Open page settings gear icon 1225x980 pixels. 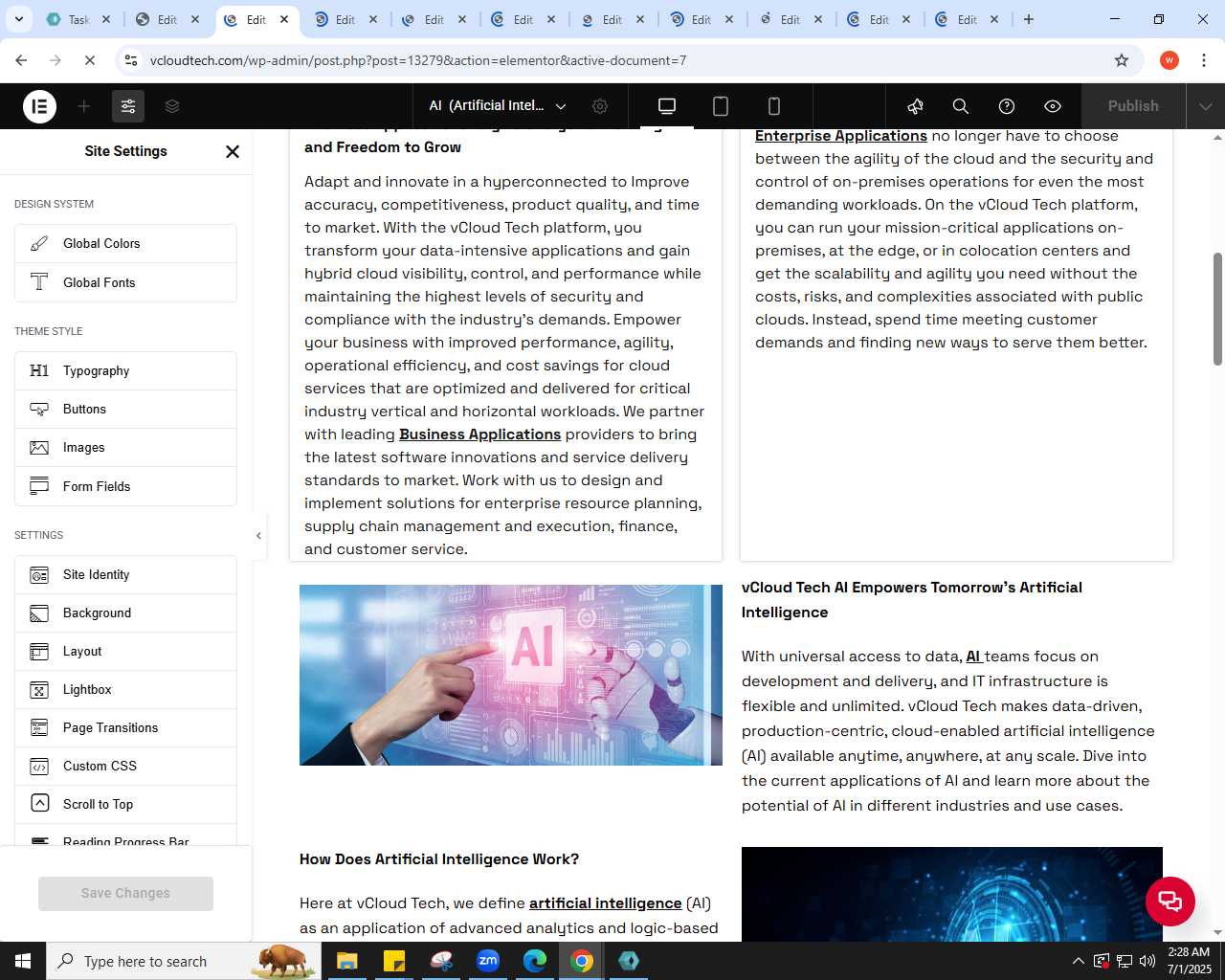(600, 106)
